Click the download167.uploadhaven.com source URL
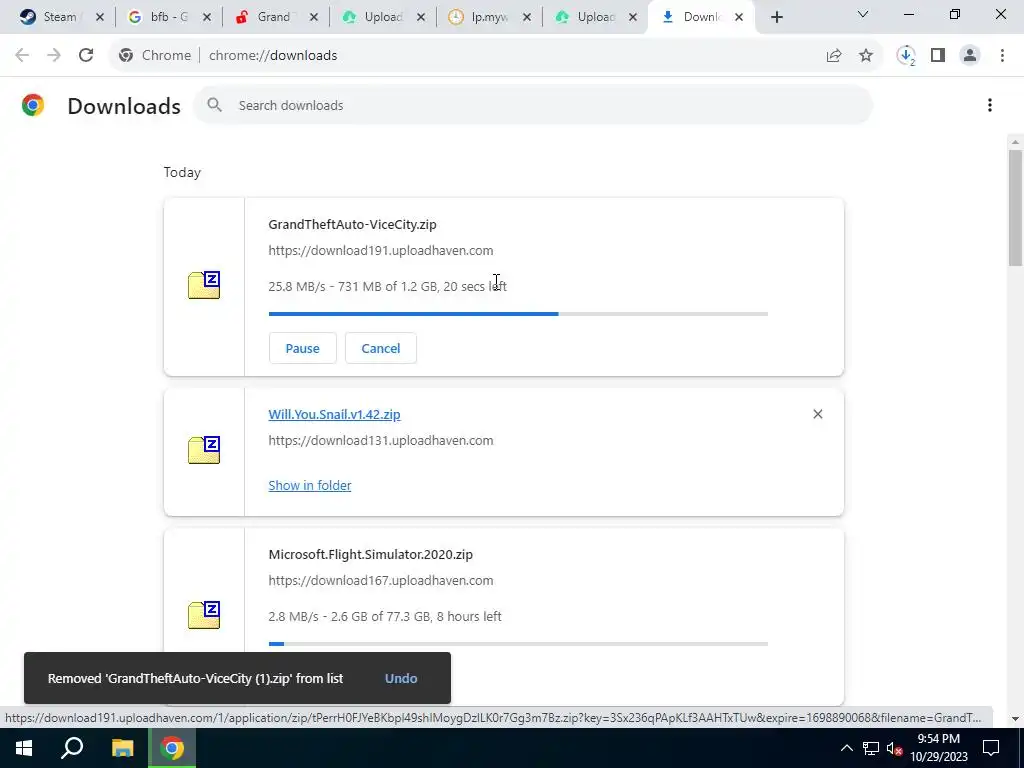1024x768 pixels. pos(381,581)
